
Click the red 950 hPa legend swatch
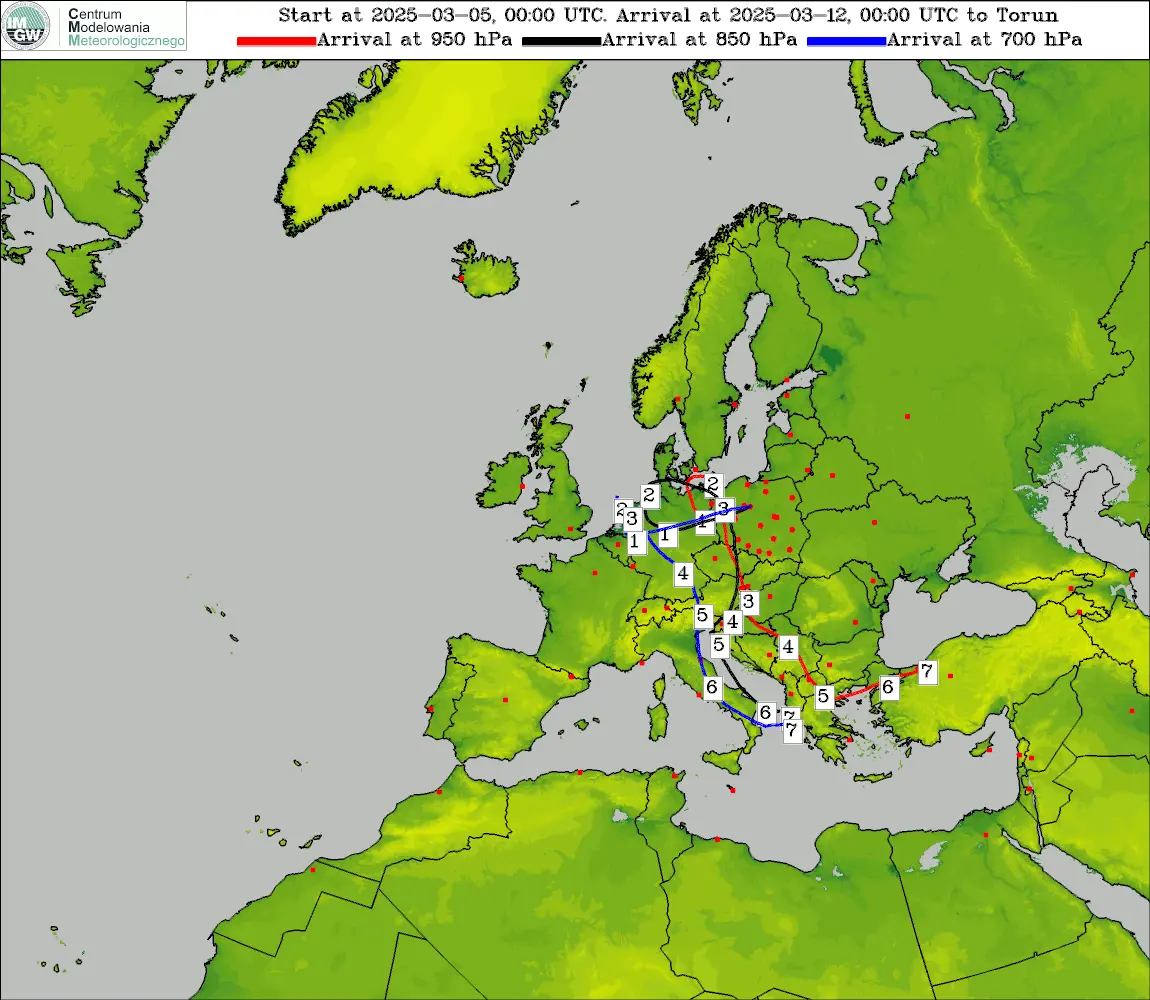click(x=276, y=41)
